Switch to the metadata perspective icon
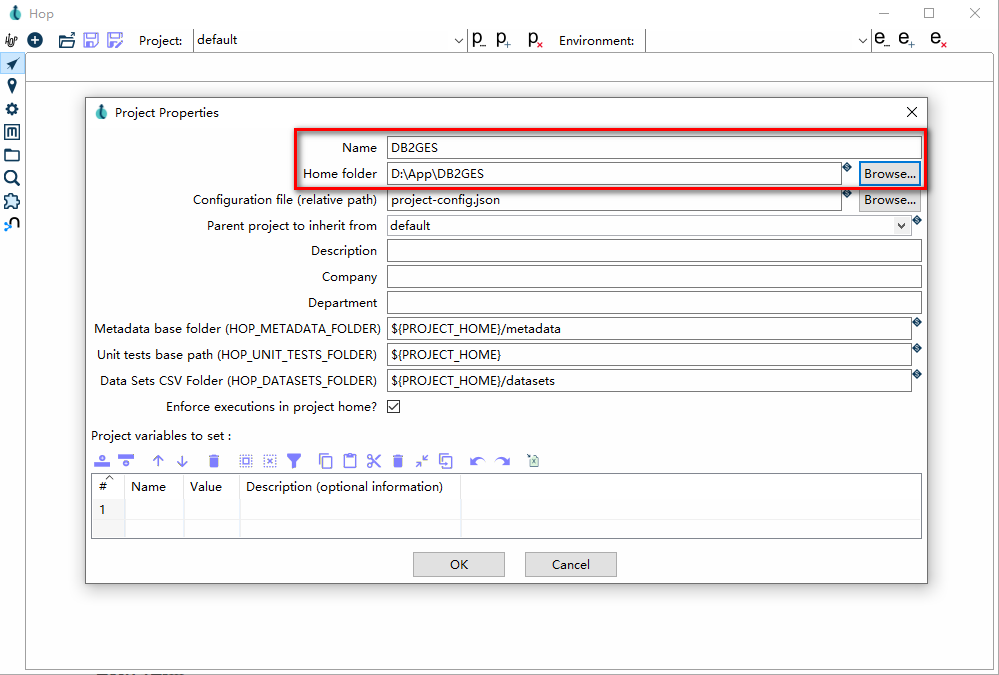 click(12, 132)
